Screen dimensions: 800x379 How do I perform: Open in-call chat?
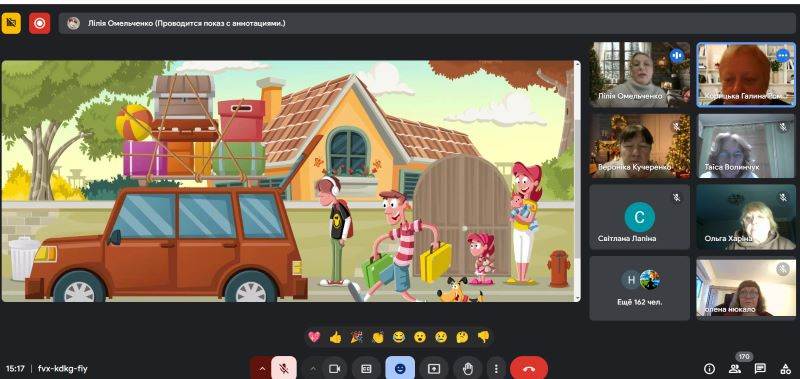click(760, 368)
